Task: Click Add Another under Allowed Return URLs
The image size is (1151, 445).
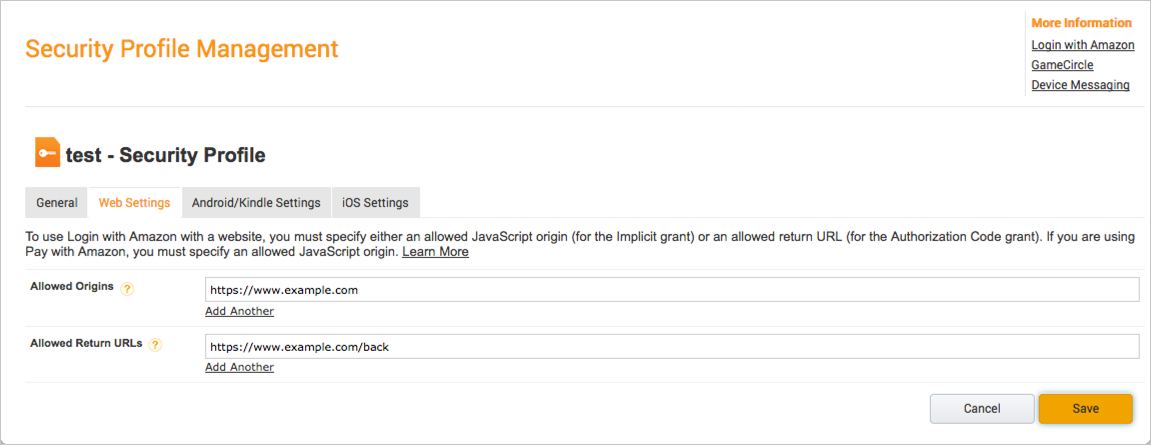Action: click(x=239, y=367)
